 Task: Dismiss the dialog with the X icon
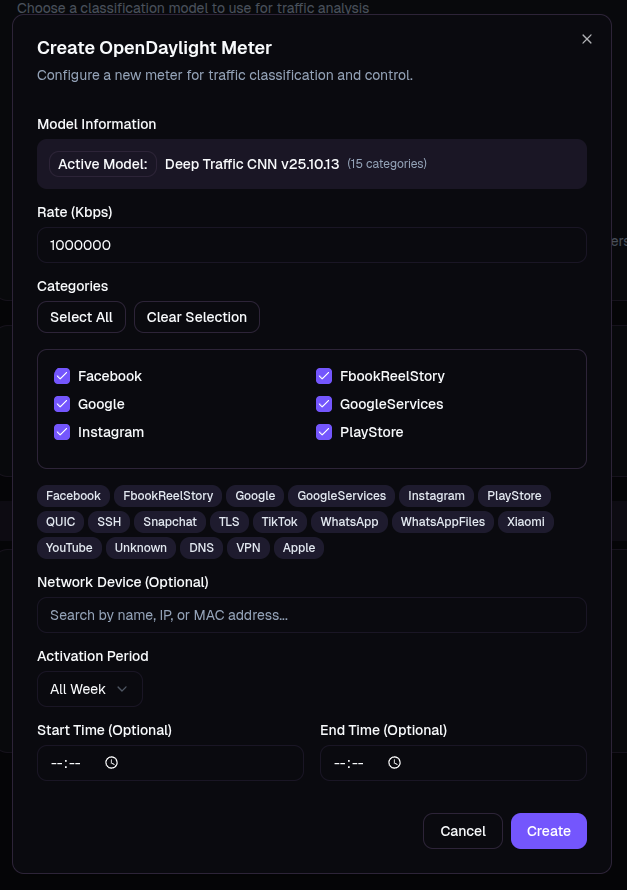(587, 39)
